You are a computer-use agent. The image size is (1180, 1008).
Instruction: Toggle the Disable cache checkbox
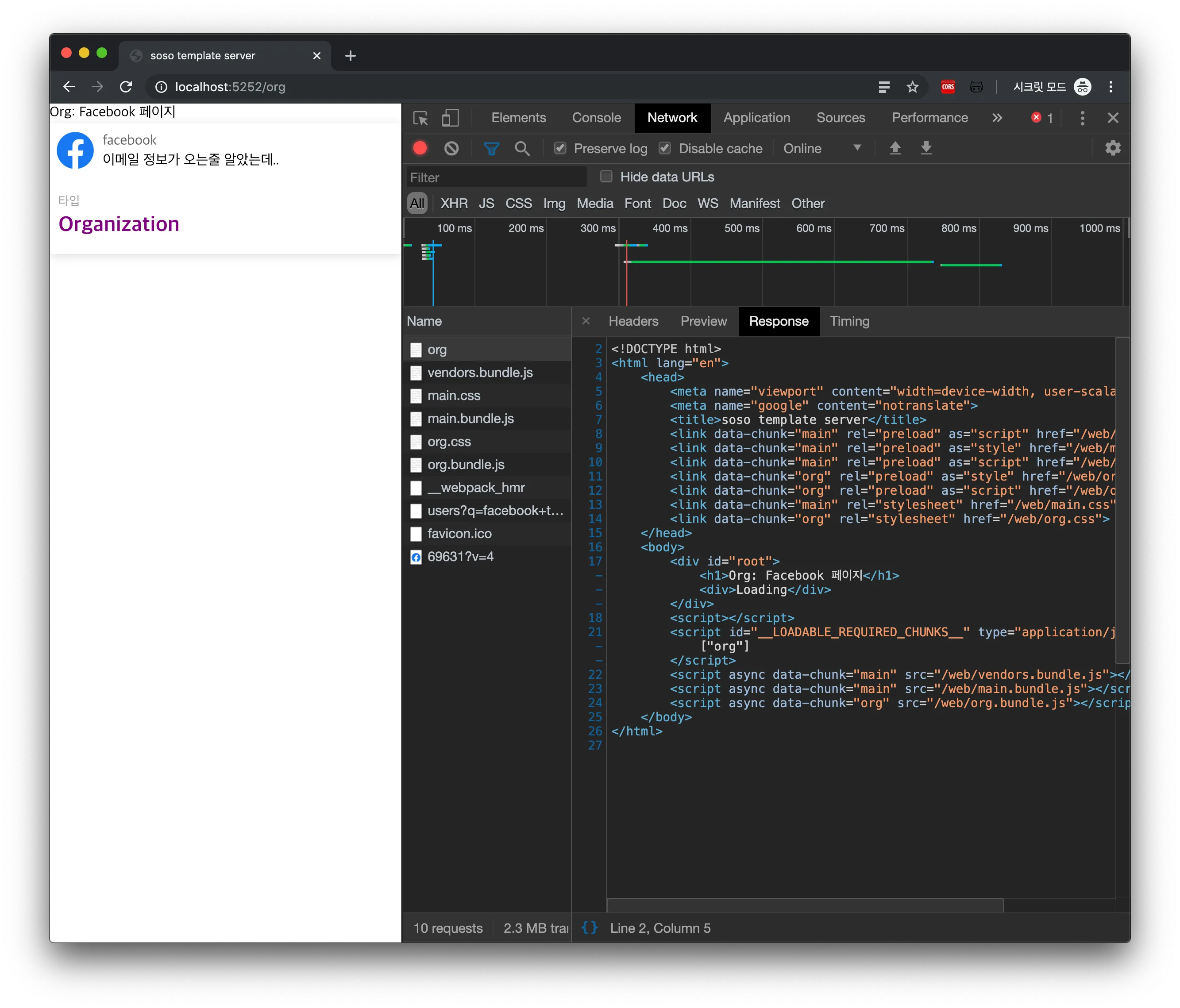coord(665,148)
